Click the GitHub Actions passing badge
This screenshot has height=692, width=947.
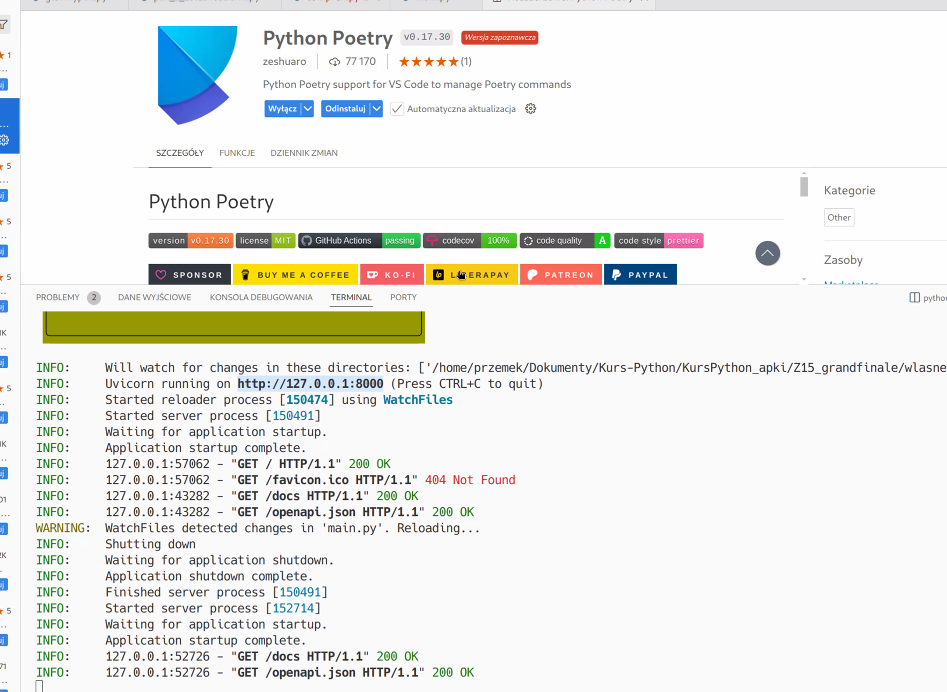[359, 240]
